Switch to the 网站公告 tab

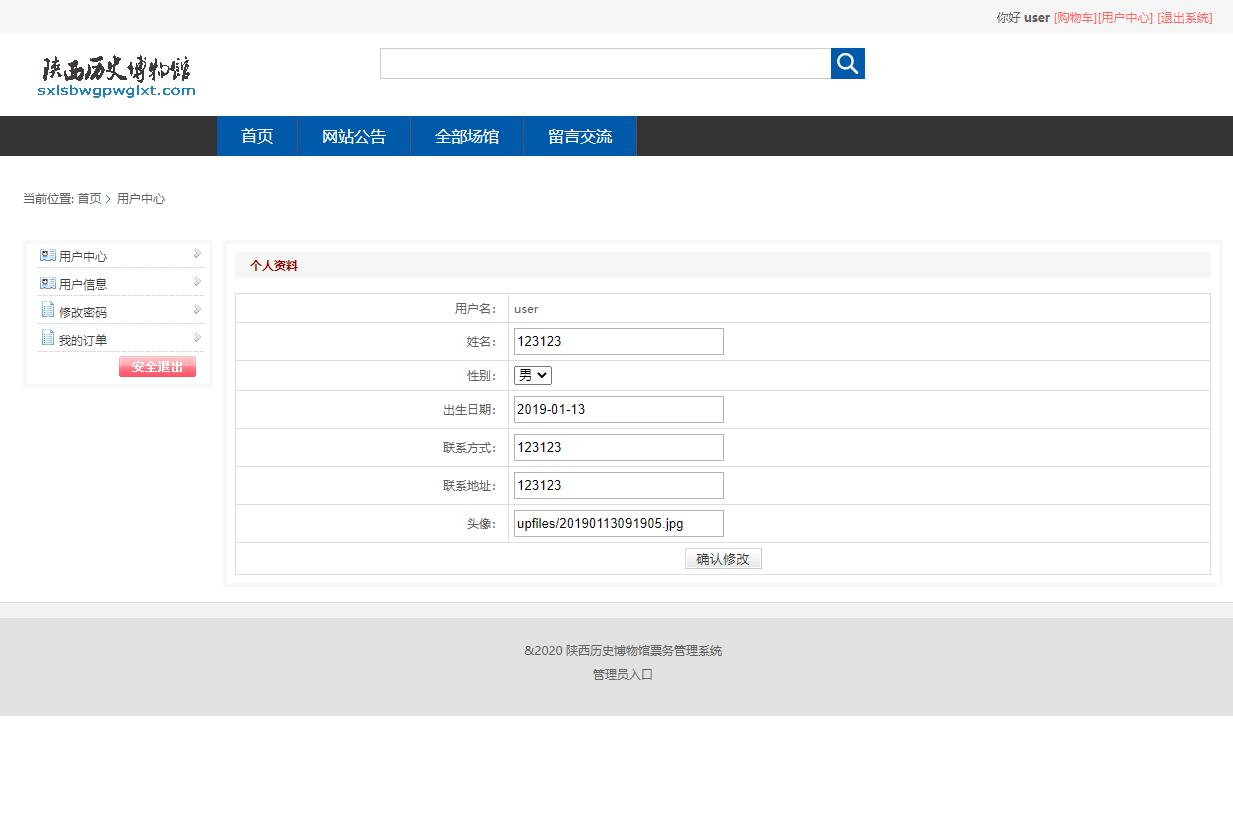[x=353, y=136]
